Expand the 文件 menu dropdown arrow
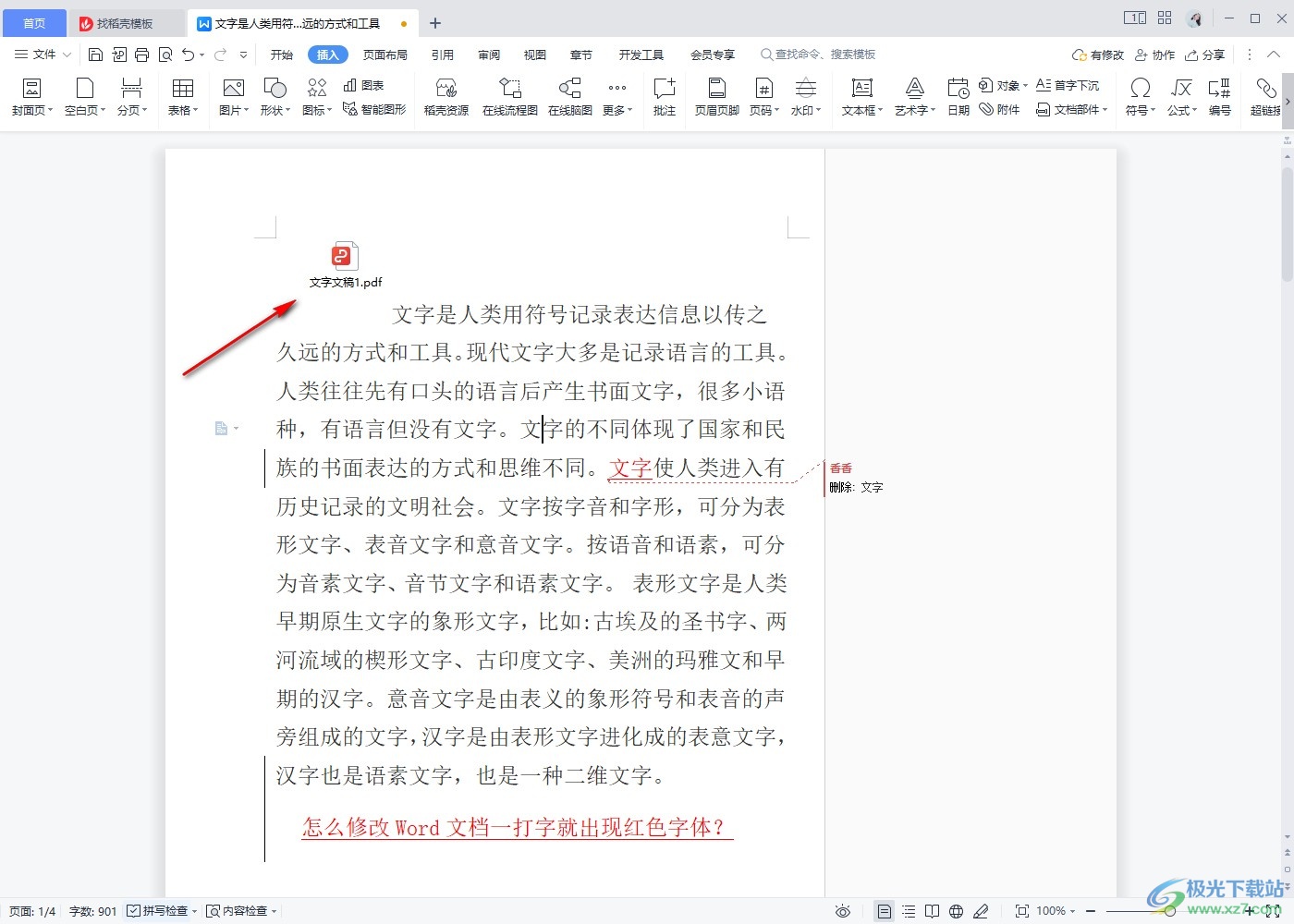This screenshot has width=1294, height=924. (x=67, y=55)
